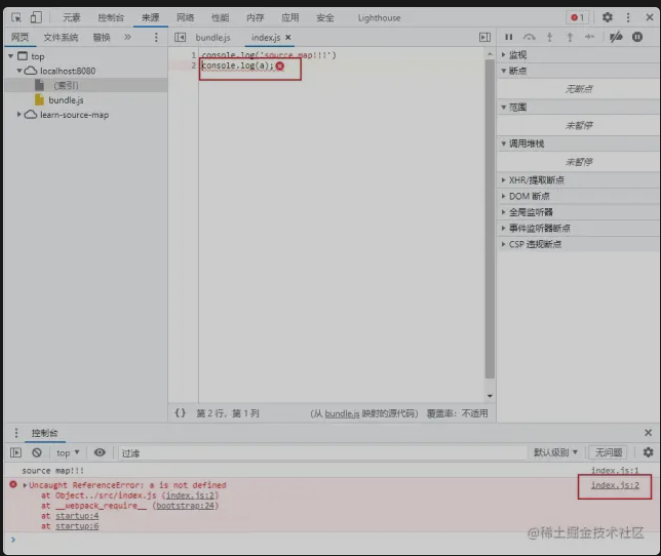Click the inline error icon on line 2
This screenshot has width=661, height=556.
280,66
